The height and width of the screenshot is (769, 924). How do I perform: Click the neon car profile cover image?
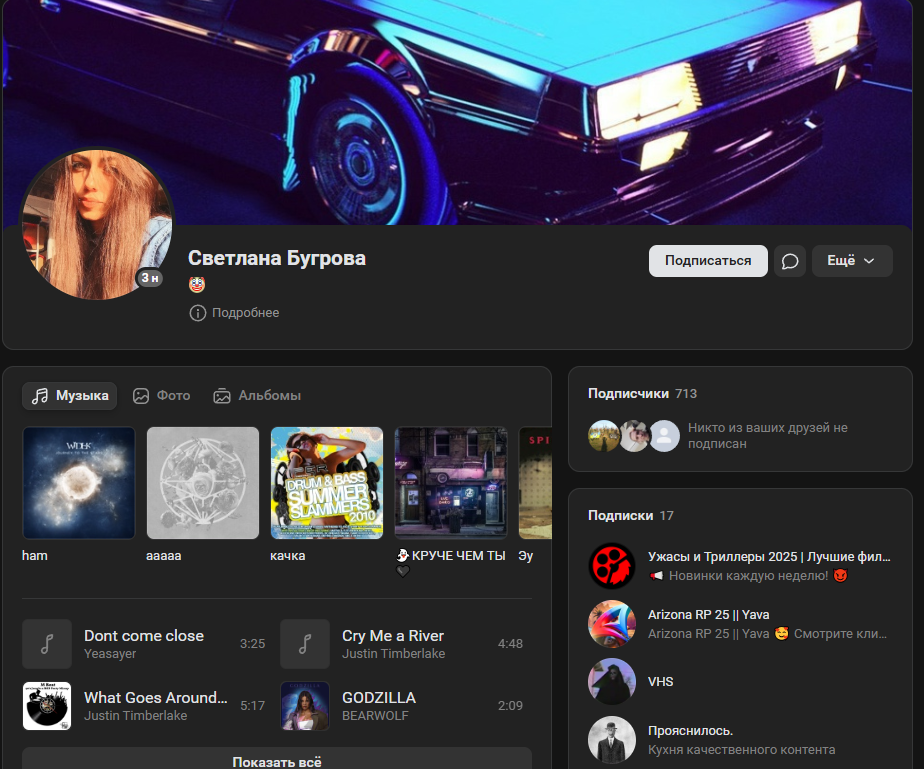click(x=457, y=112)
